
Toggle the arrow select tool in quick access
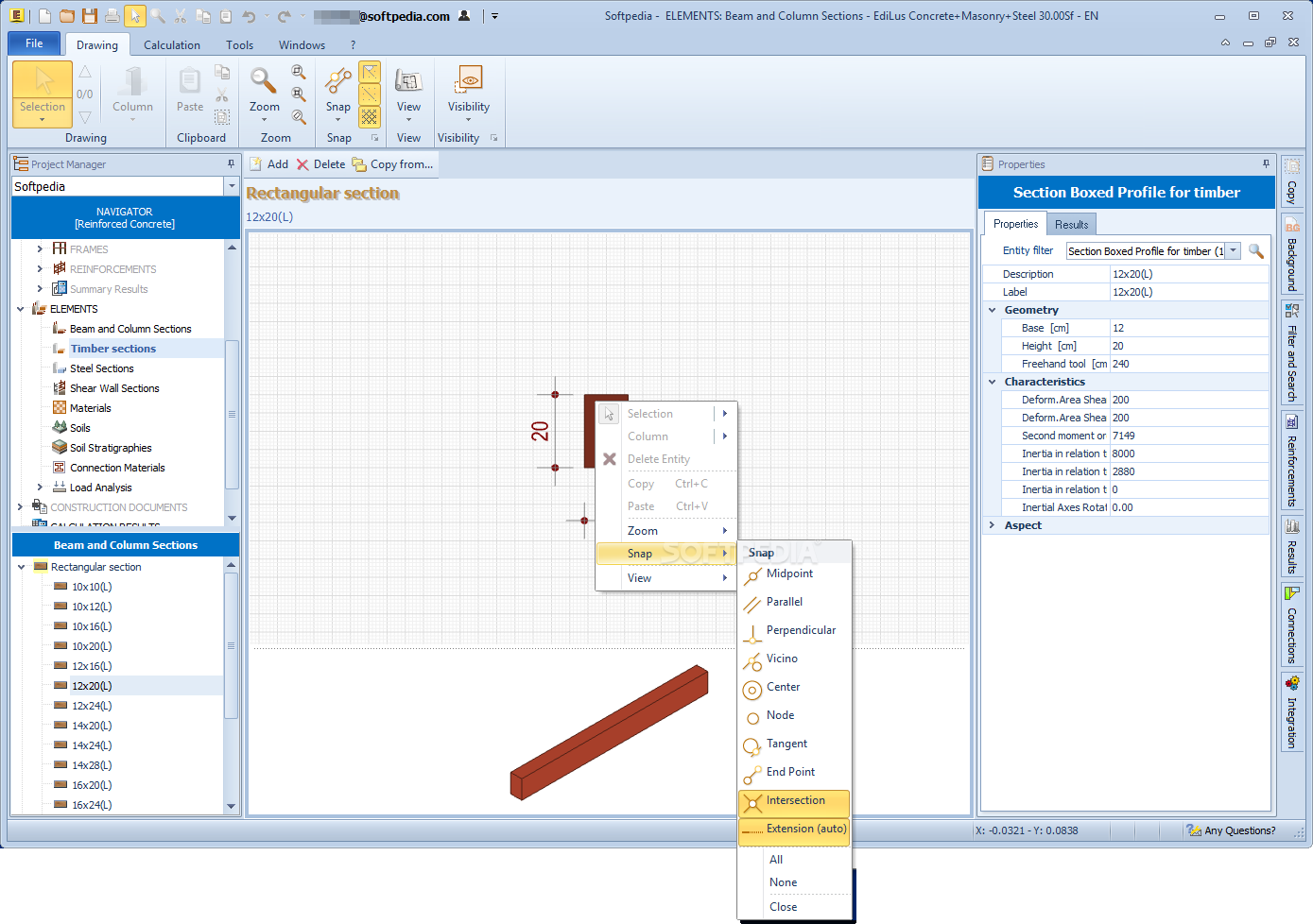point(135,16)
